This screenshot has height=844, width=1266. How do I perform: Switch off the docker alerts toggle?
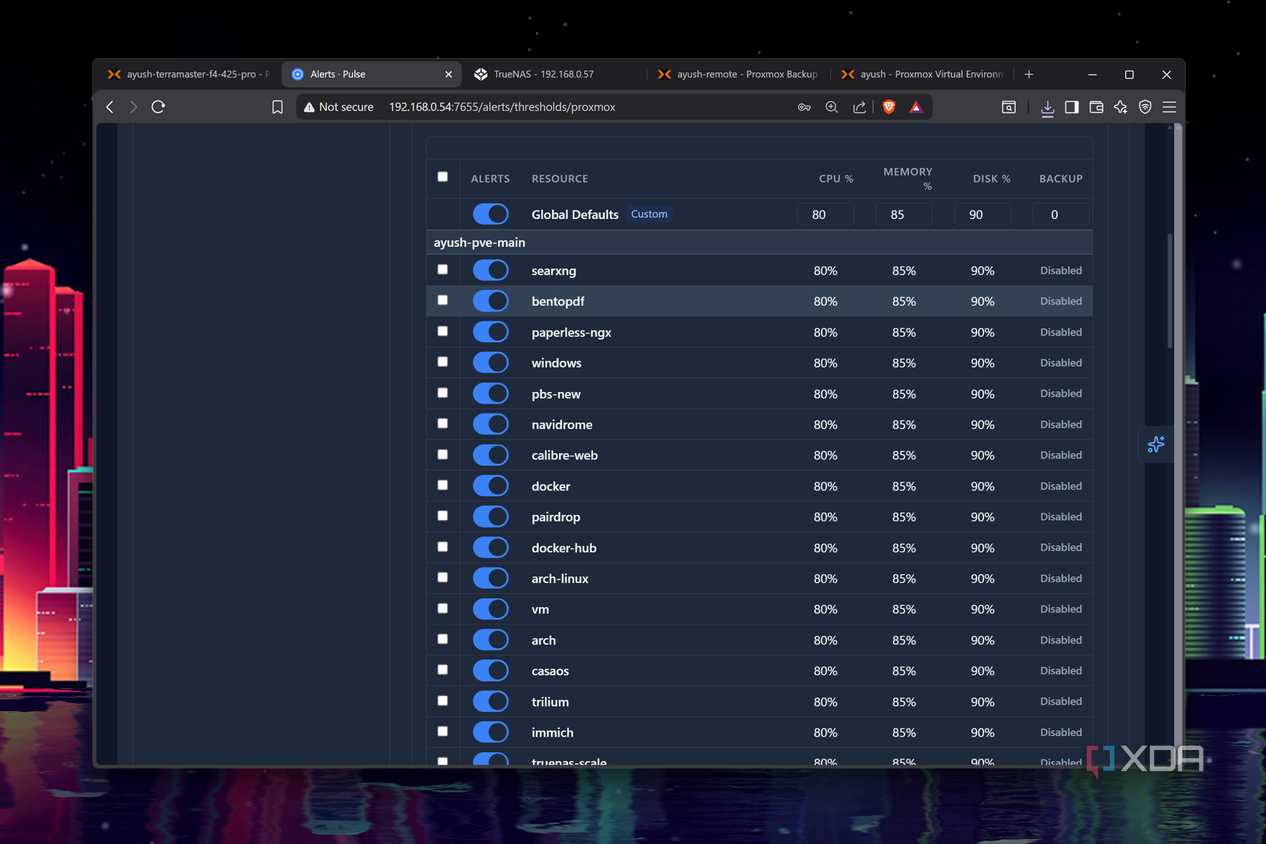(491, 486)
